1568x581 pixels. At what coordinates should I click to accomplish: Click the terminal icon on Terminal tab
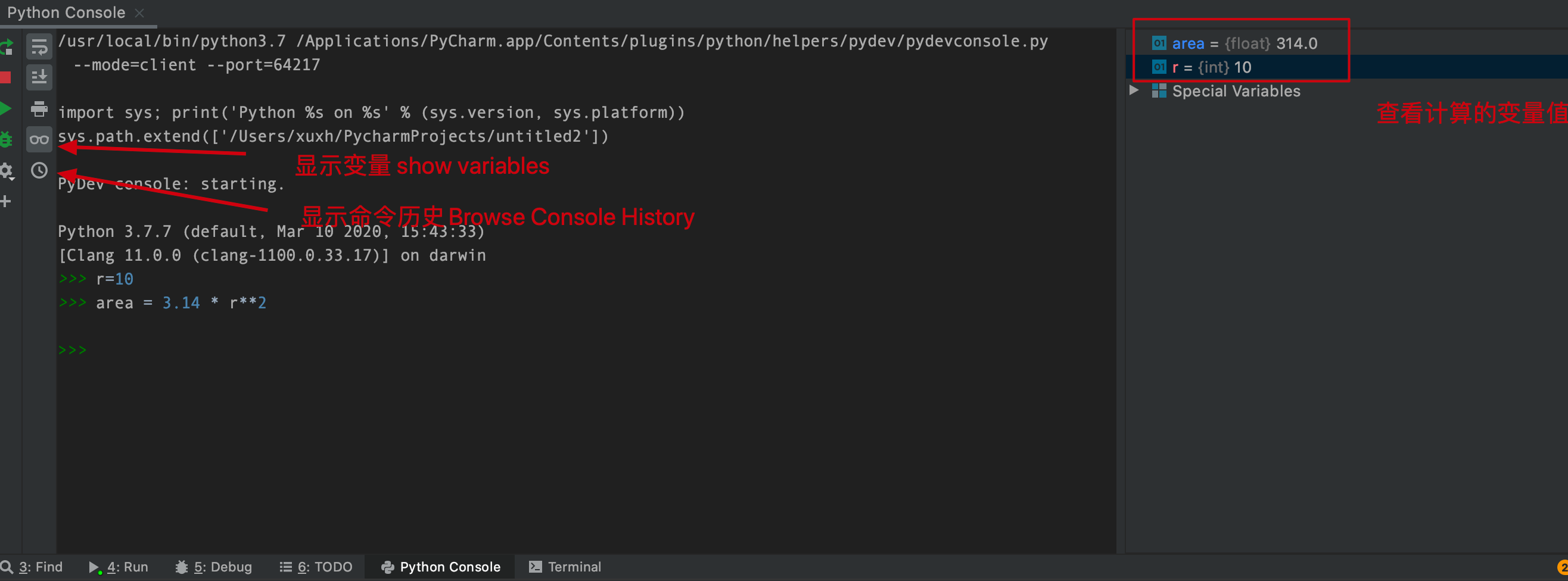(535, 567)
